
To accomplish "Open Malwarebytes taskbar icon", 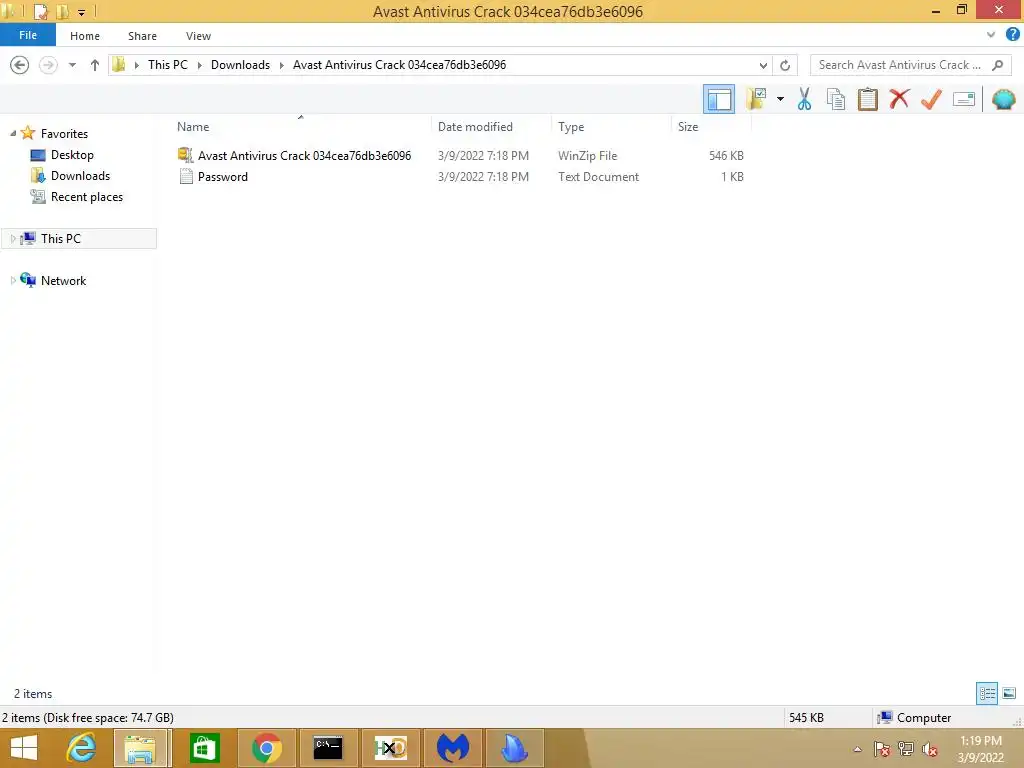I will pos(453,748).
